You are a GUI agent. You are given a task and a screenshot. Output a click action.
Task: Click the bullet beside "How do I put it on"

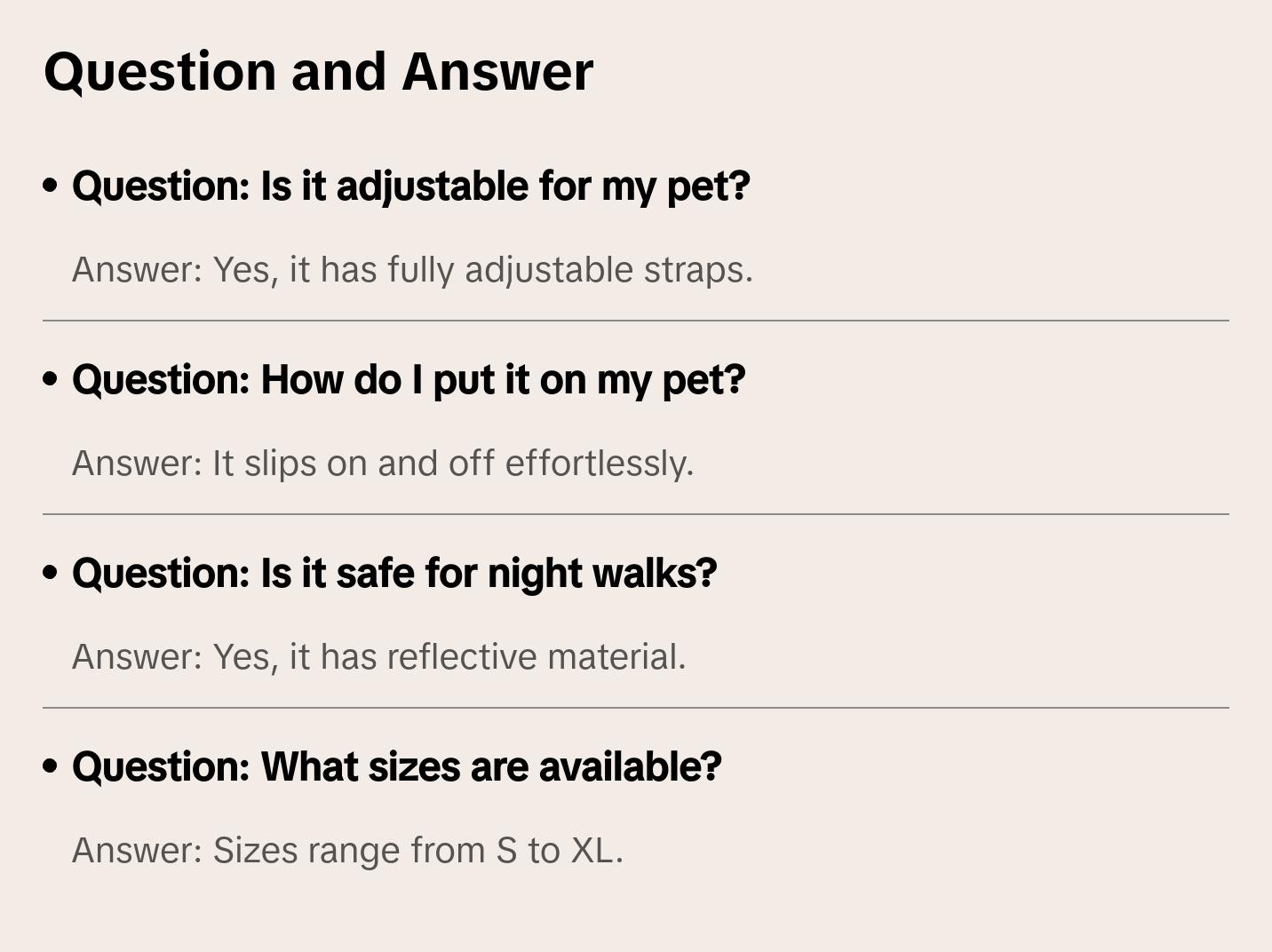coord(51,380)
